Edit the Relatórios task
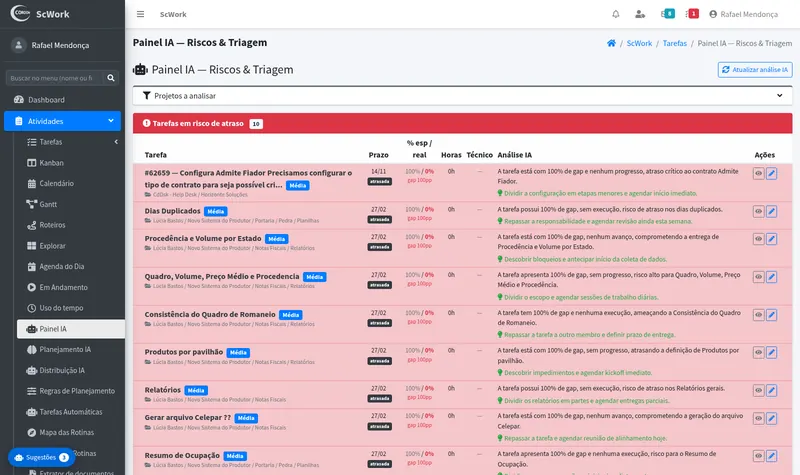800x475 pixels. point(771,390)
